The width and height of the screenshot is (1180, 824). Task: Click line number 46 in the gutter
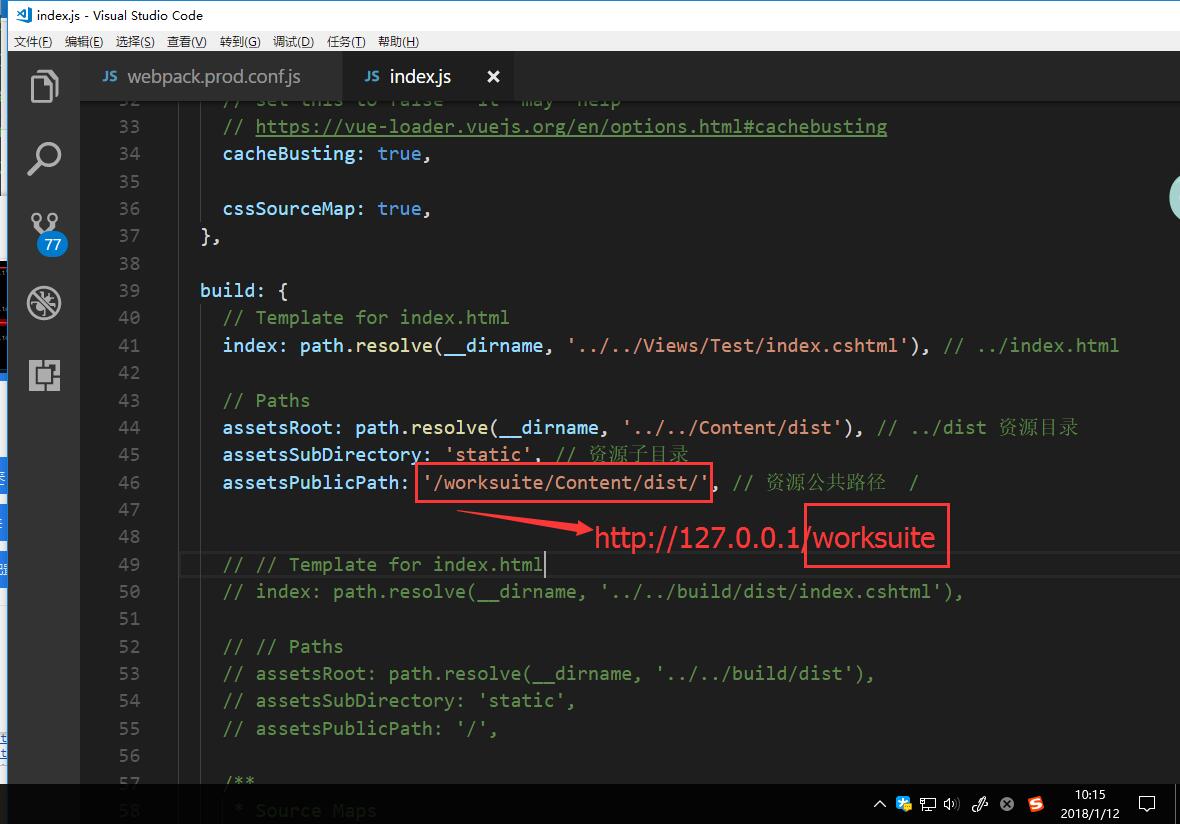129,482
